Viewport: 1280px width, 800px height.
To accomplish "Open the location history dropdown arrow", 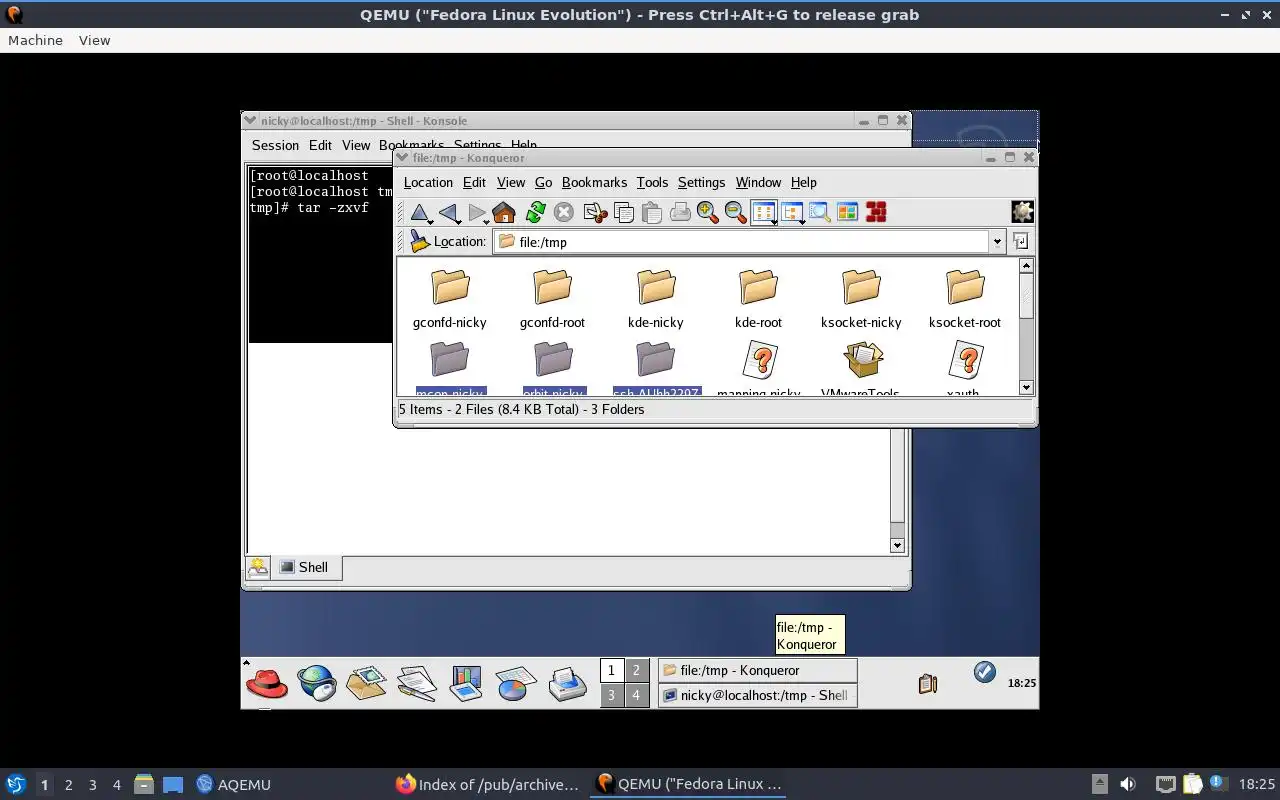I will 997,242.
